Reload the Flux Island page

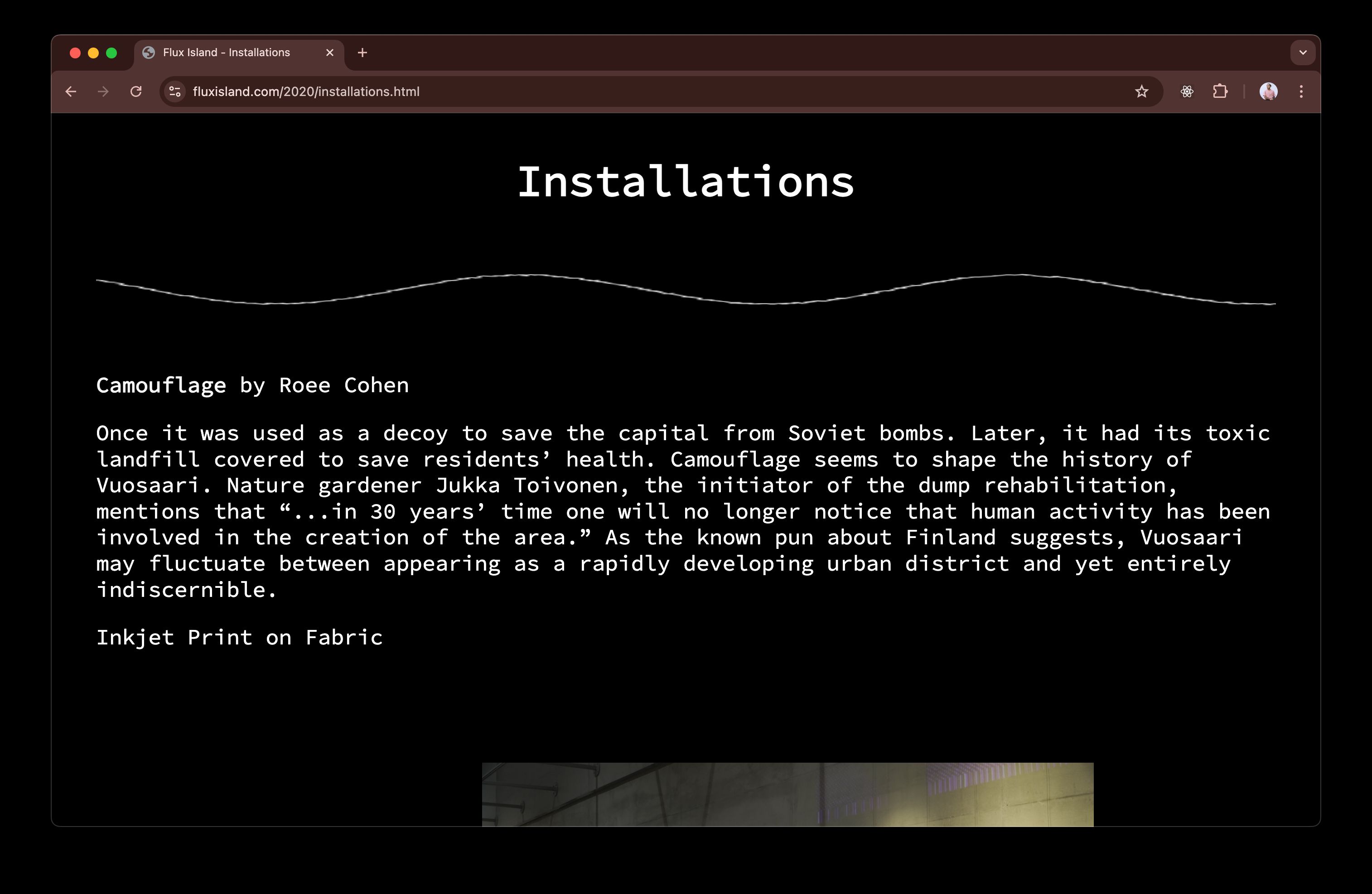136,91
